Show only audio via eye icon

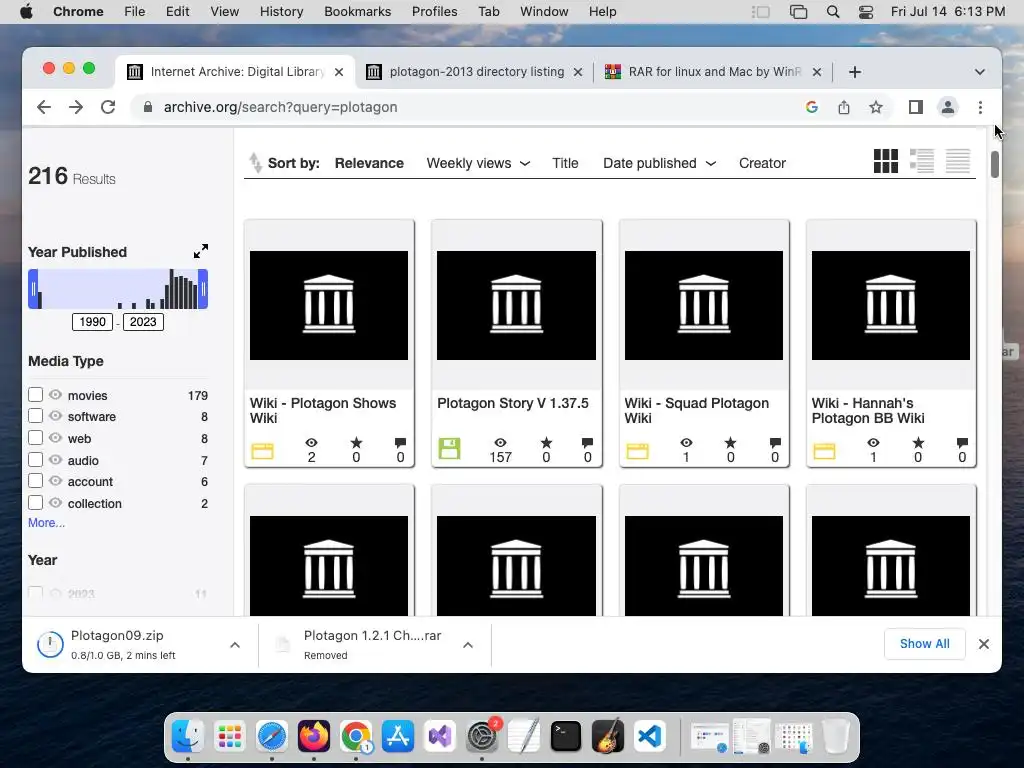click(x=56, y=460)
